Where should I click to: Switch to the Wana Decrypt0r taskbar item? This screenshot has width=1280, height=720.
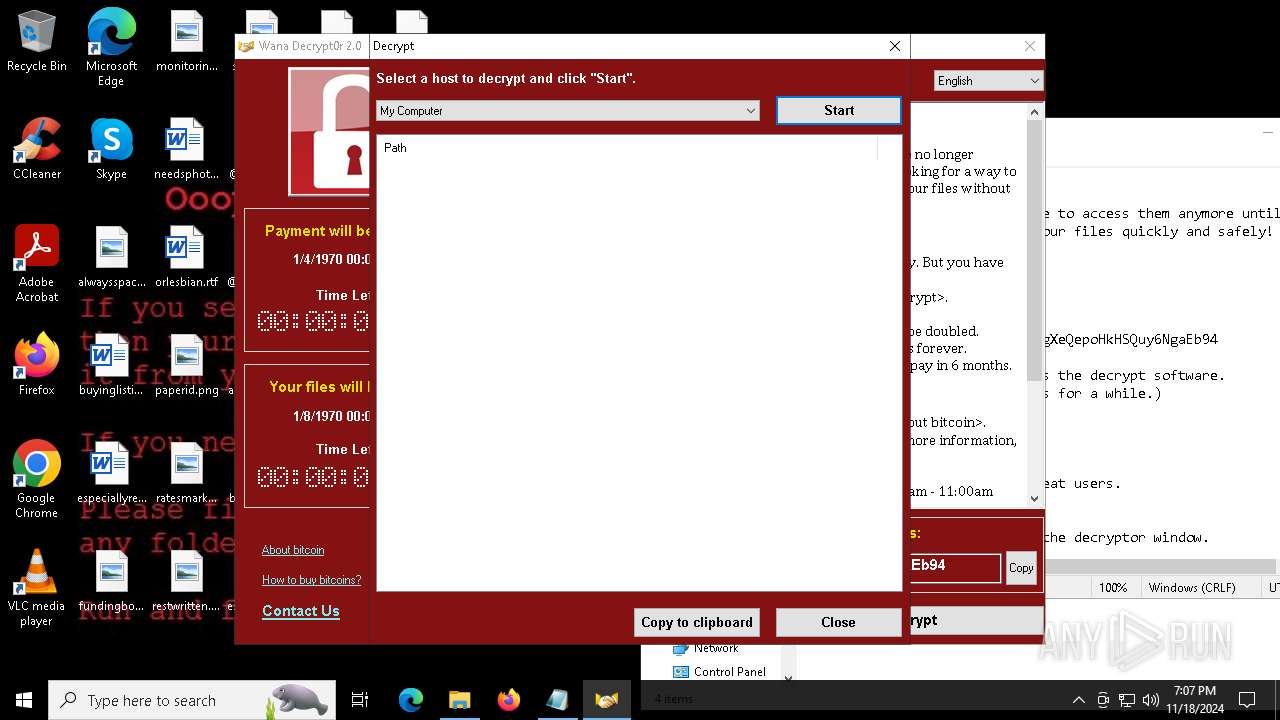point(606,700)
